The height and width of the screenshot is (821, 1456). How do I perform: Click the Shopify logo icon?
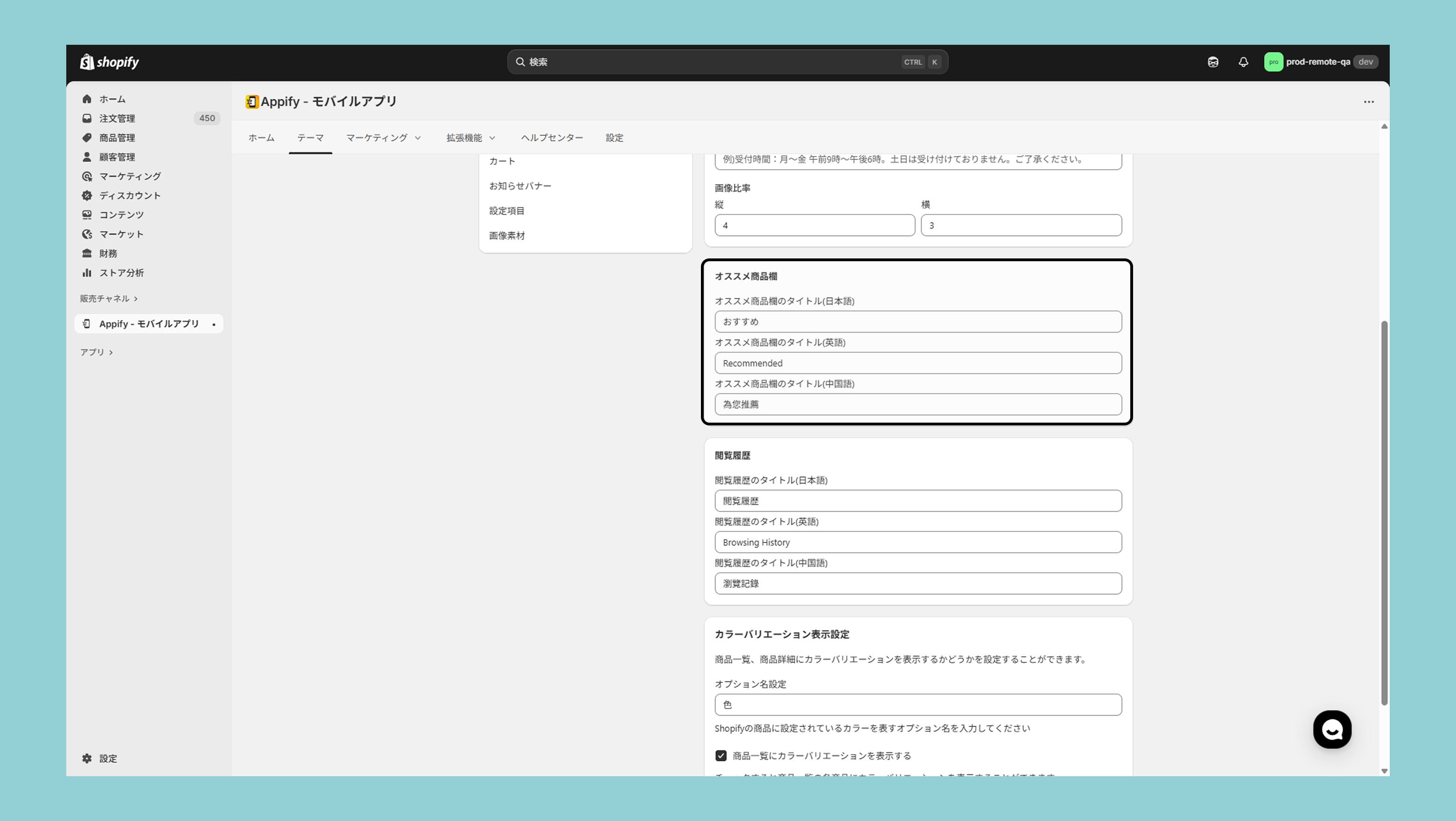tap(88, 62)
